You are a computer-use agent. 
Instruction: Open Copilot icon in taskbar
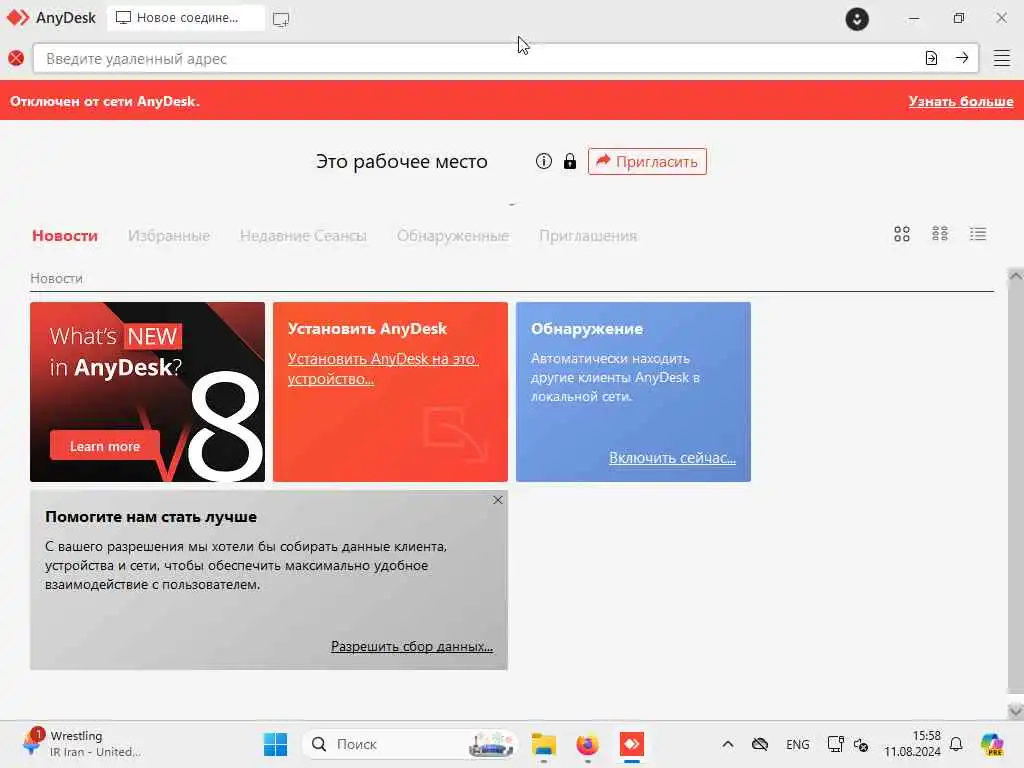(992, 744)
